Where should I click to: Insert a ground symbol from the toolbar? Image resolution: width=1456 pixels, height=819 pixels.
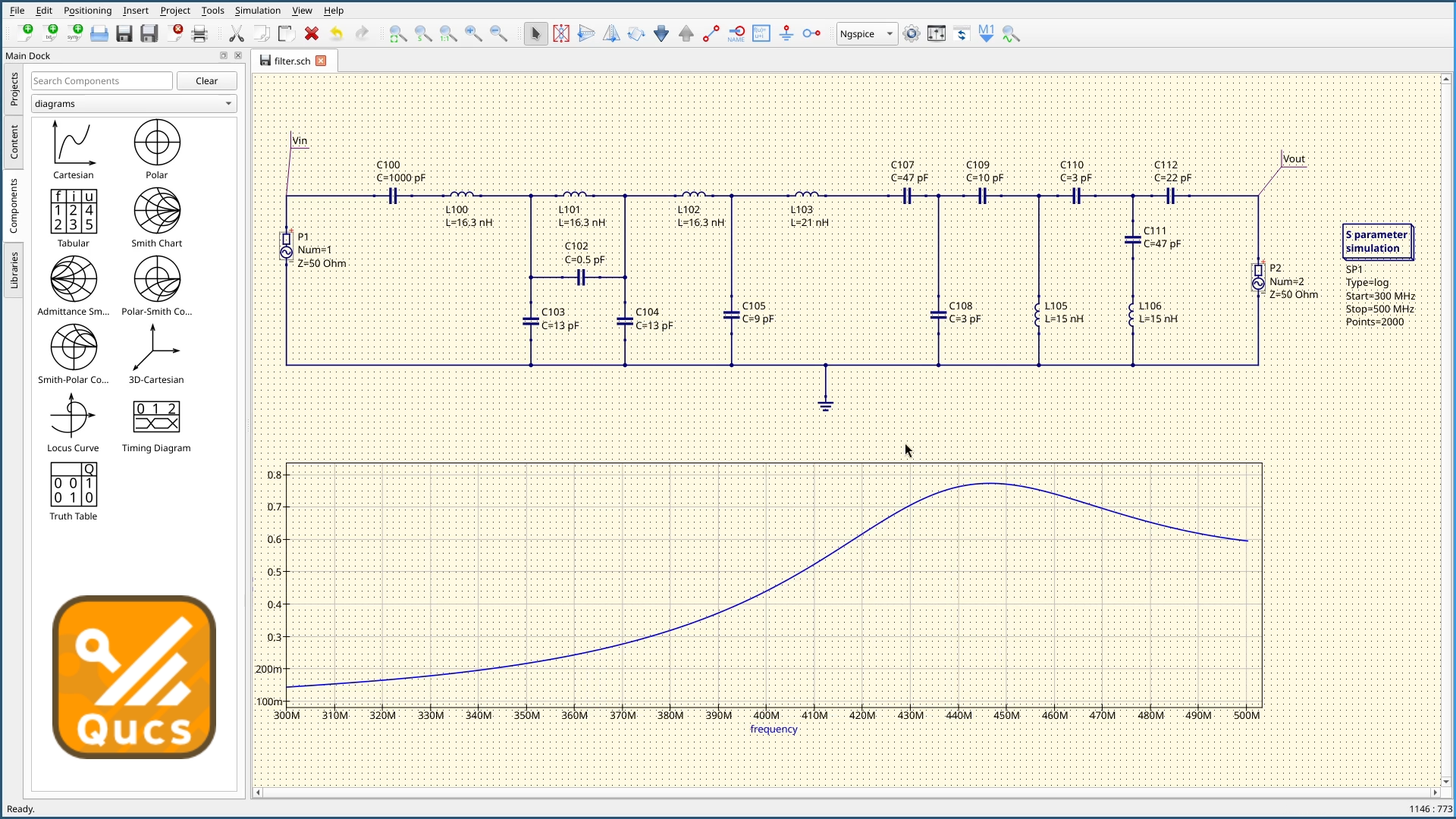pyautogui.click(x=786, y=33)
